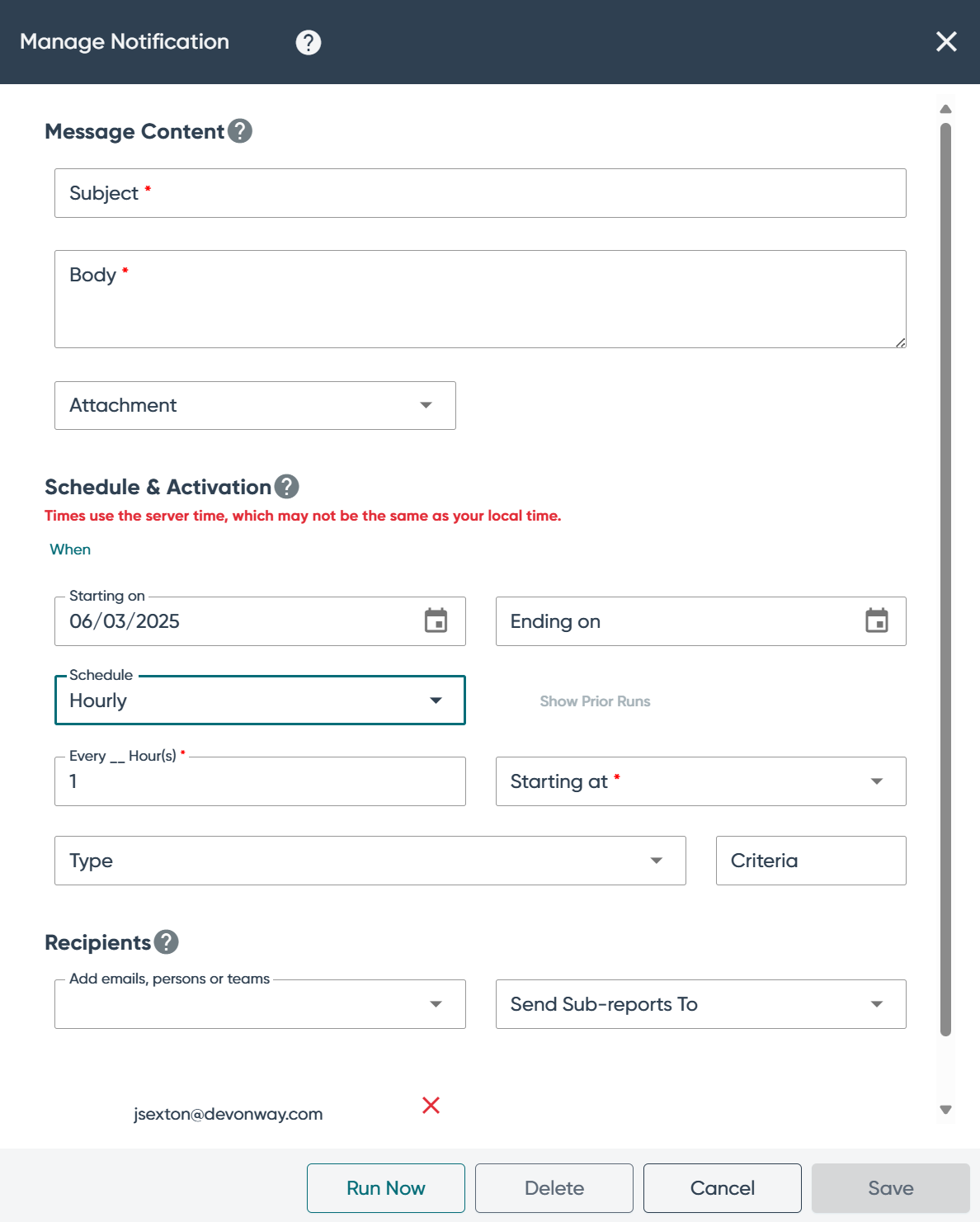Click the scrollbar down arrow
This screenshot has height=1222, width=980.
(x=946, y=1110)
